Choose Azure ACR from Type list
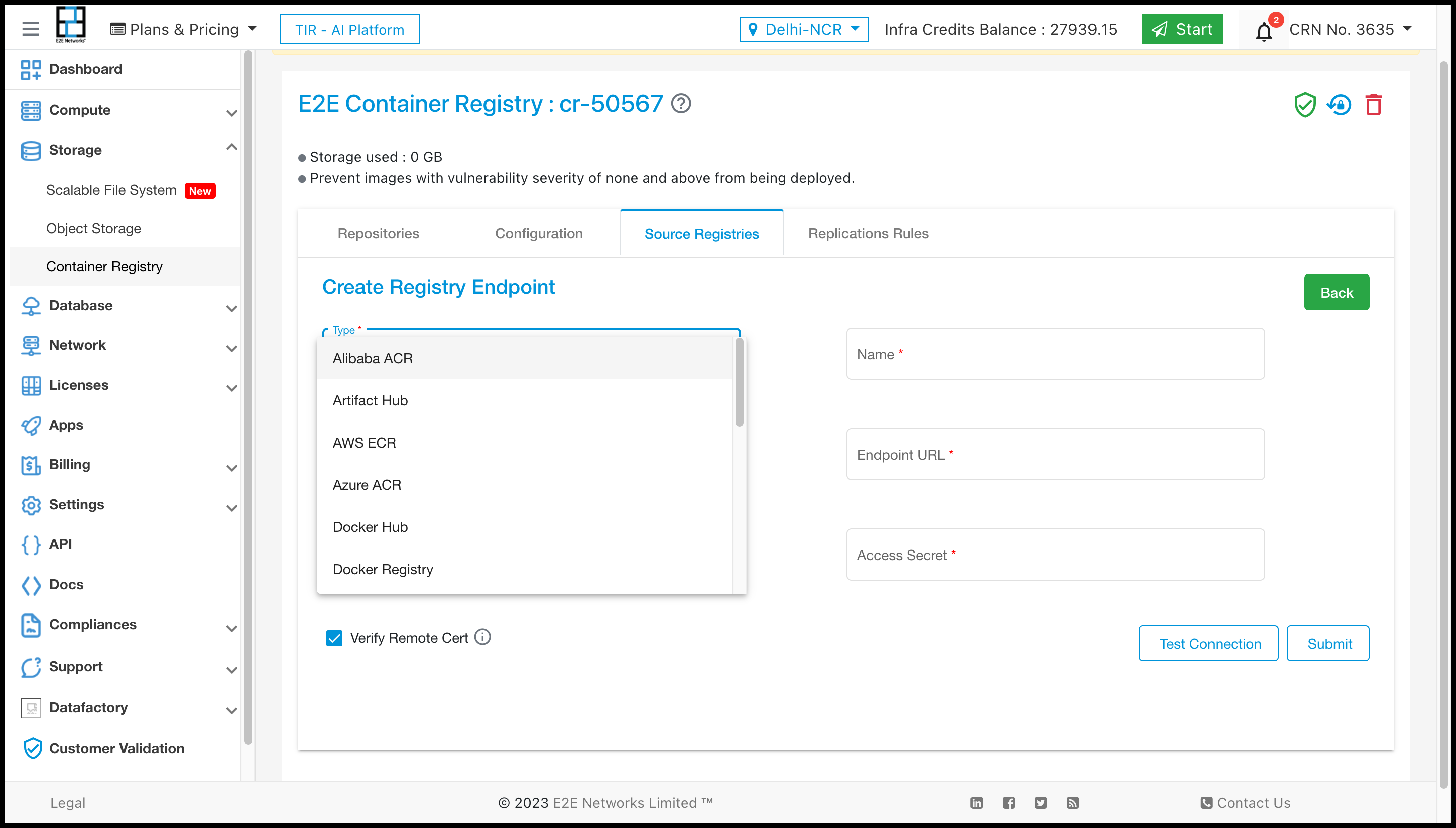1456x828 pixels. point(524,485)
